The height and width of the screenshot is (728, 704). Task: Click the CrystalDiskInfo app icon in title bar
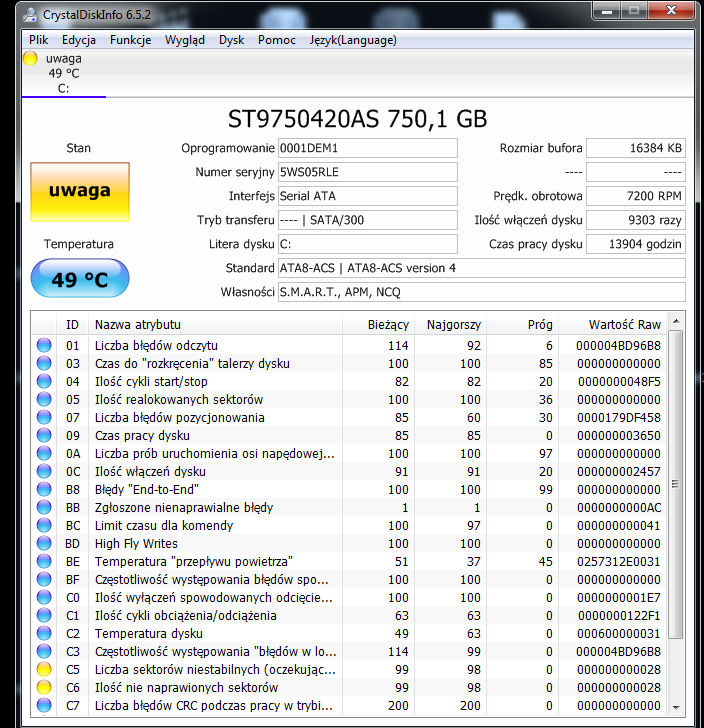click(x=30, y=15)
